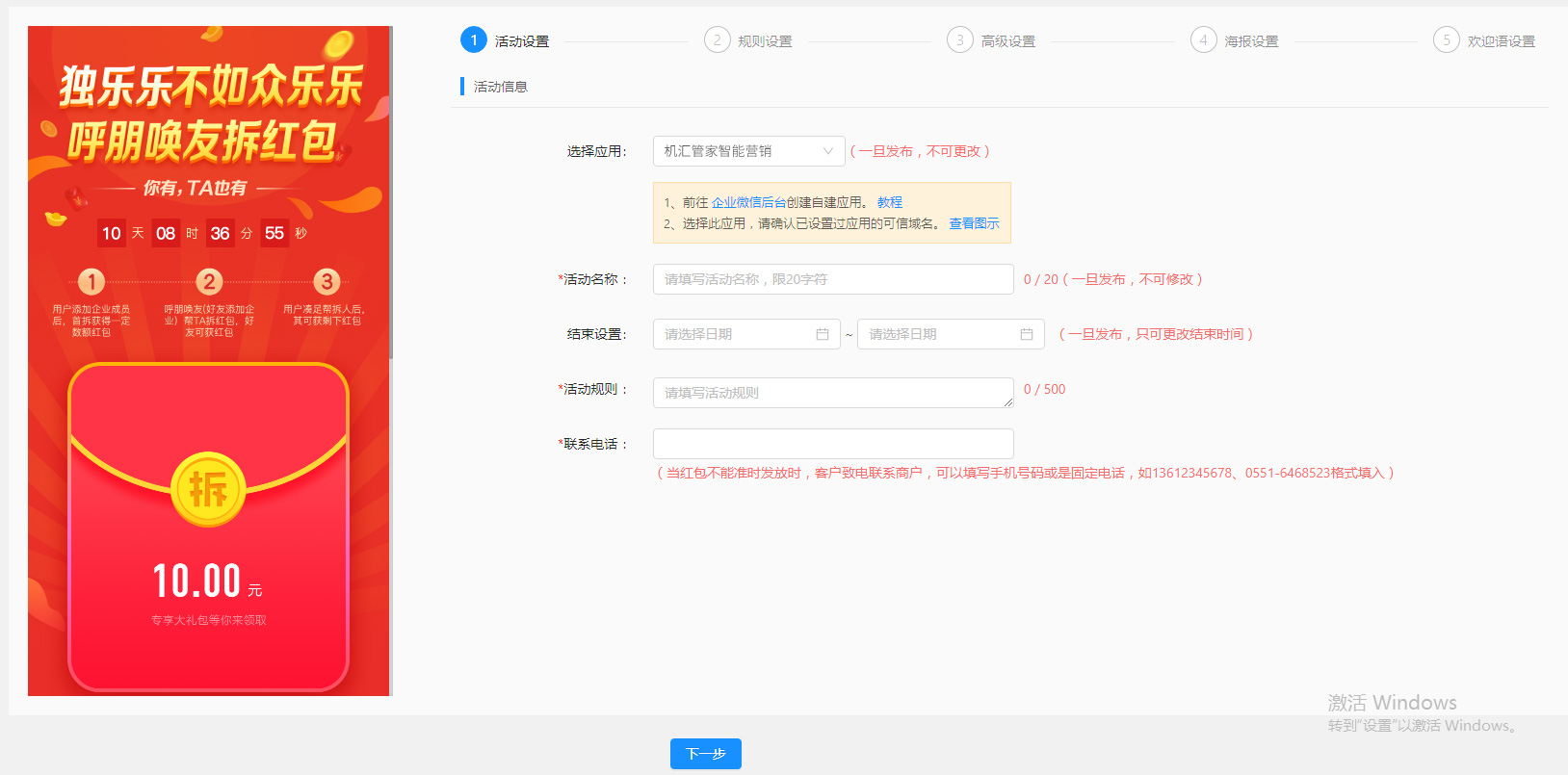Image resolution: width=1568 pixels, height=775 pixels.
Task: Open the 企业微信后台 link
Action: tap(748, 202)
